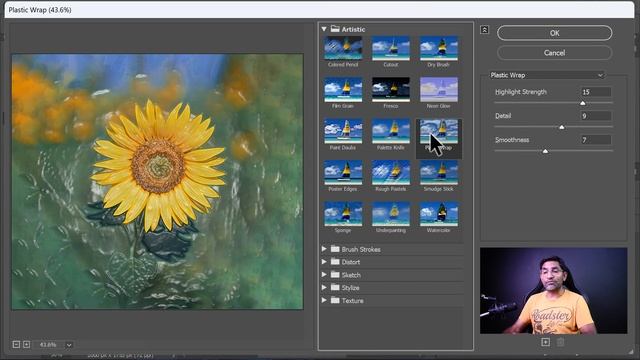Viewport: 640px width, 360px height.
Task: Click the Highlight Strength value field
Action: click(x=596, y=92)
